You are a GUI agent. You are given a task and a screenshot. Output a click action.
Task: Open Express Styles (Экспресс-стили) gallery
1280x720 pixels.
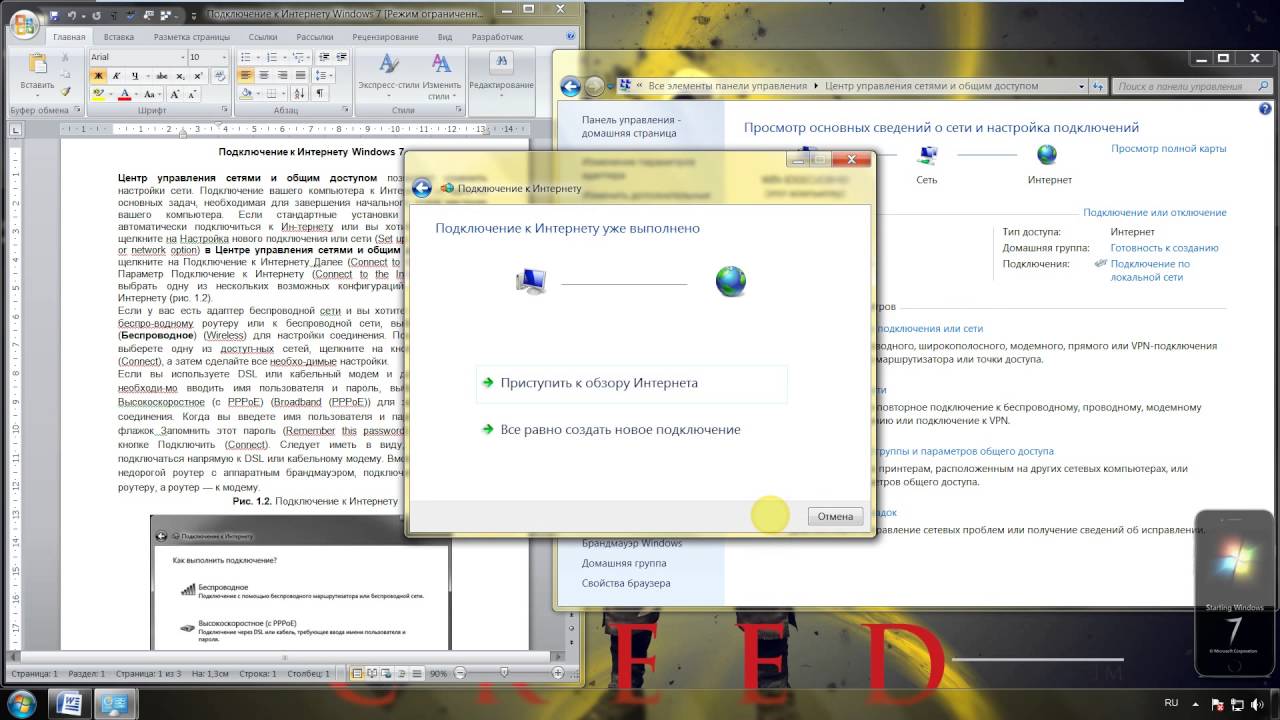tap(389, 76)
